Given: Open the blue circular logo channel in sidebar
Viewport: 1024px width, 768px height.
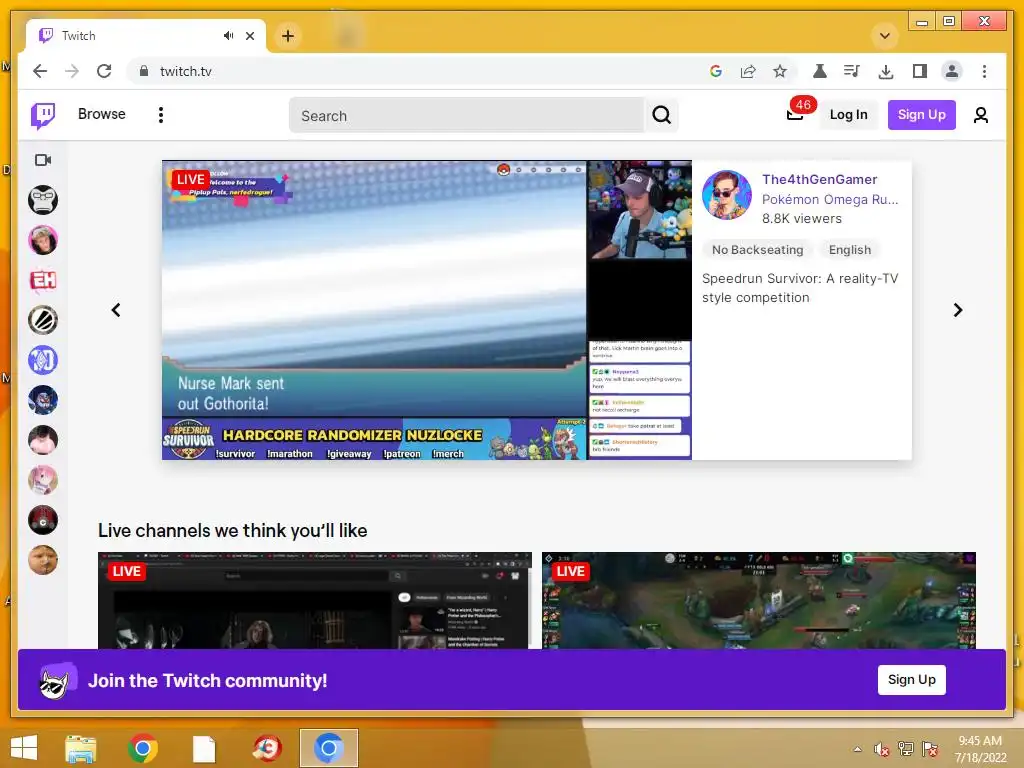Looking at the screenshot, I should coord(43,360).
